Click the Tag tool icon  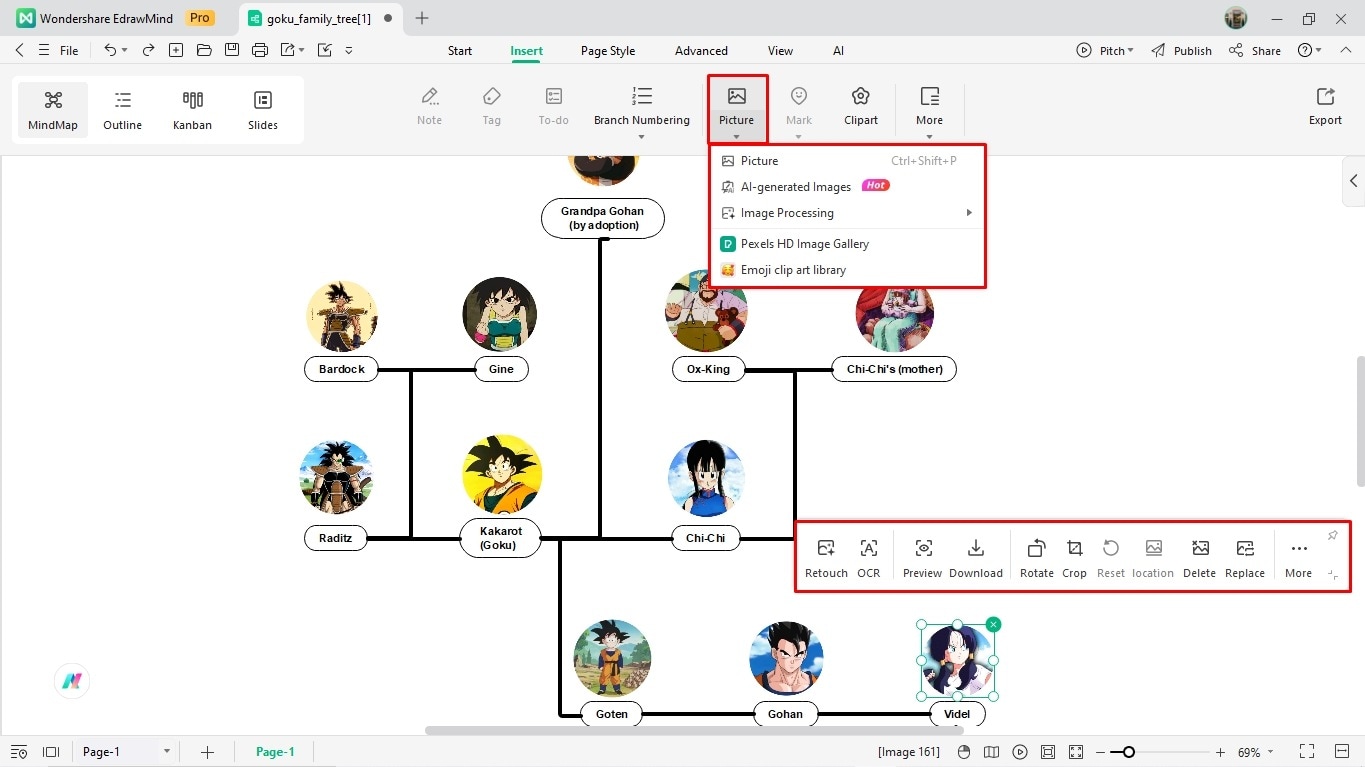coord(492,96)
